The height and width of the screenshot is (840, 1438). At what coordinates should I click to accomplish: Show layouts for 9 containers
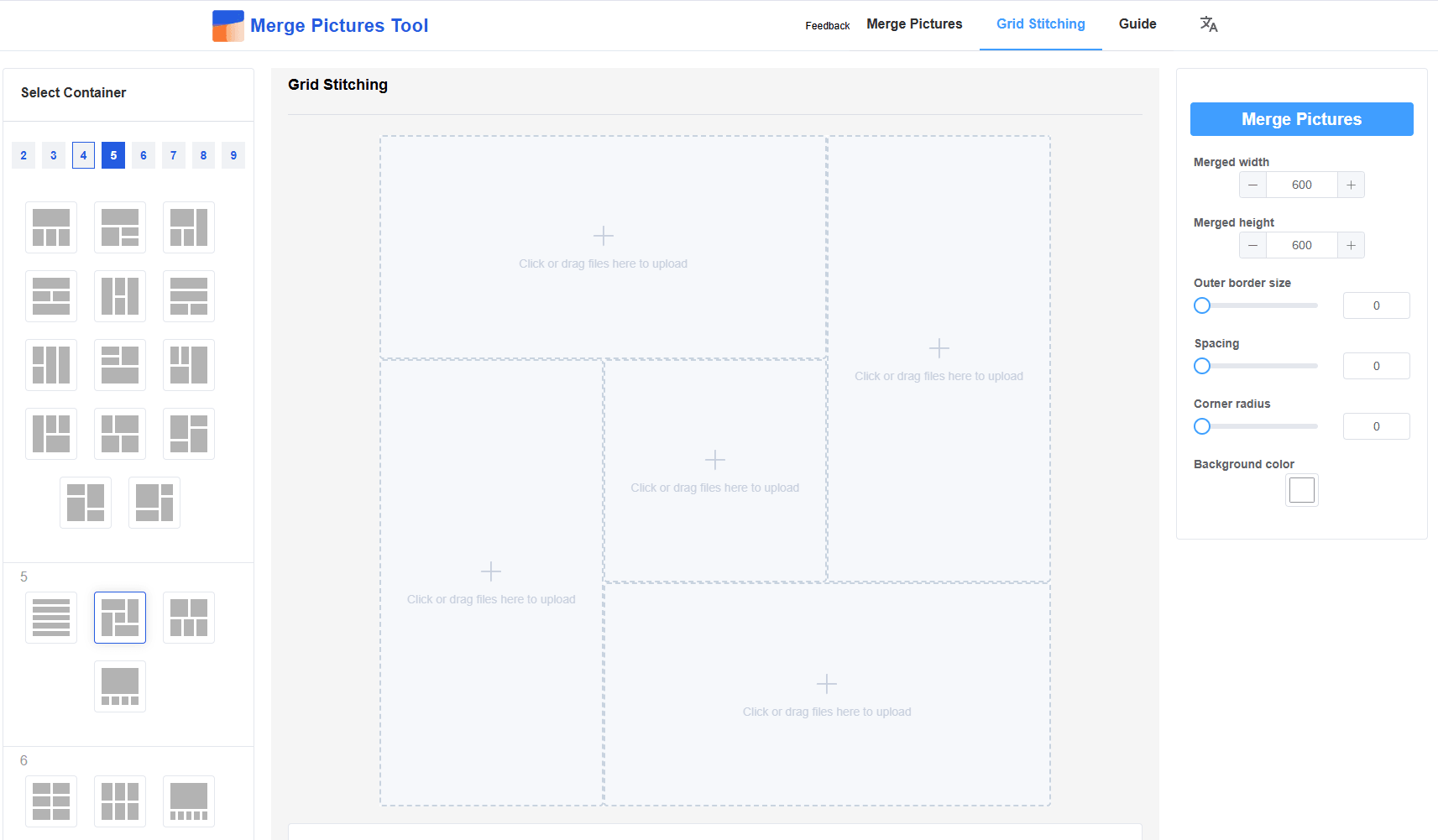point(233,155)
